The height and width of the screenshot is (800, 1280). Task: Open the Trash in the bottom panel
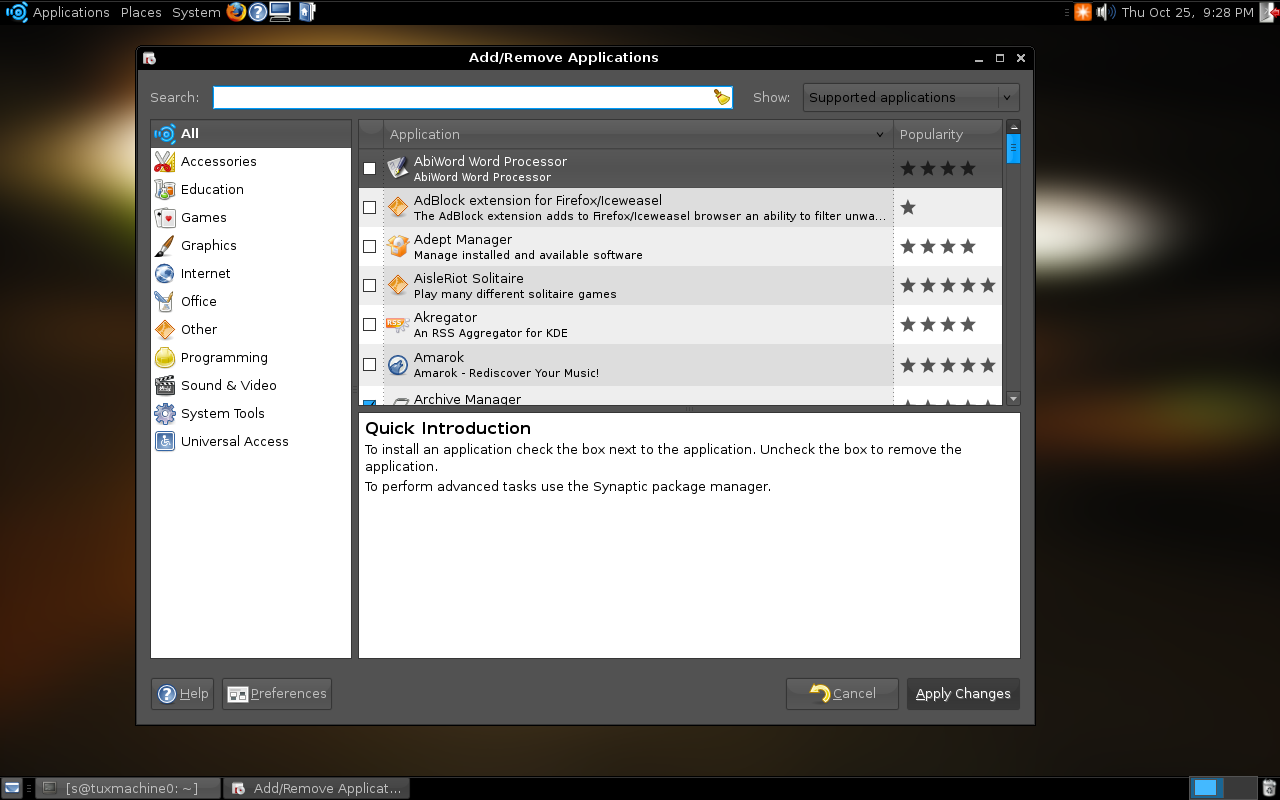point(1268,788)
